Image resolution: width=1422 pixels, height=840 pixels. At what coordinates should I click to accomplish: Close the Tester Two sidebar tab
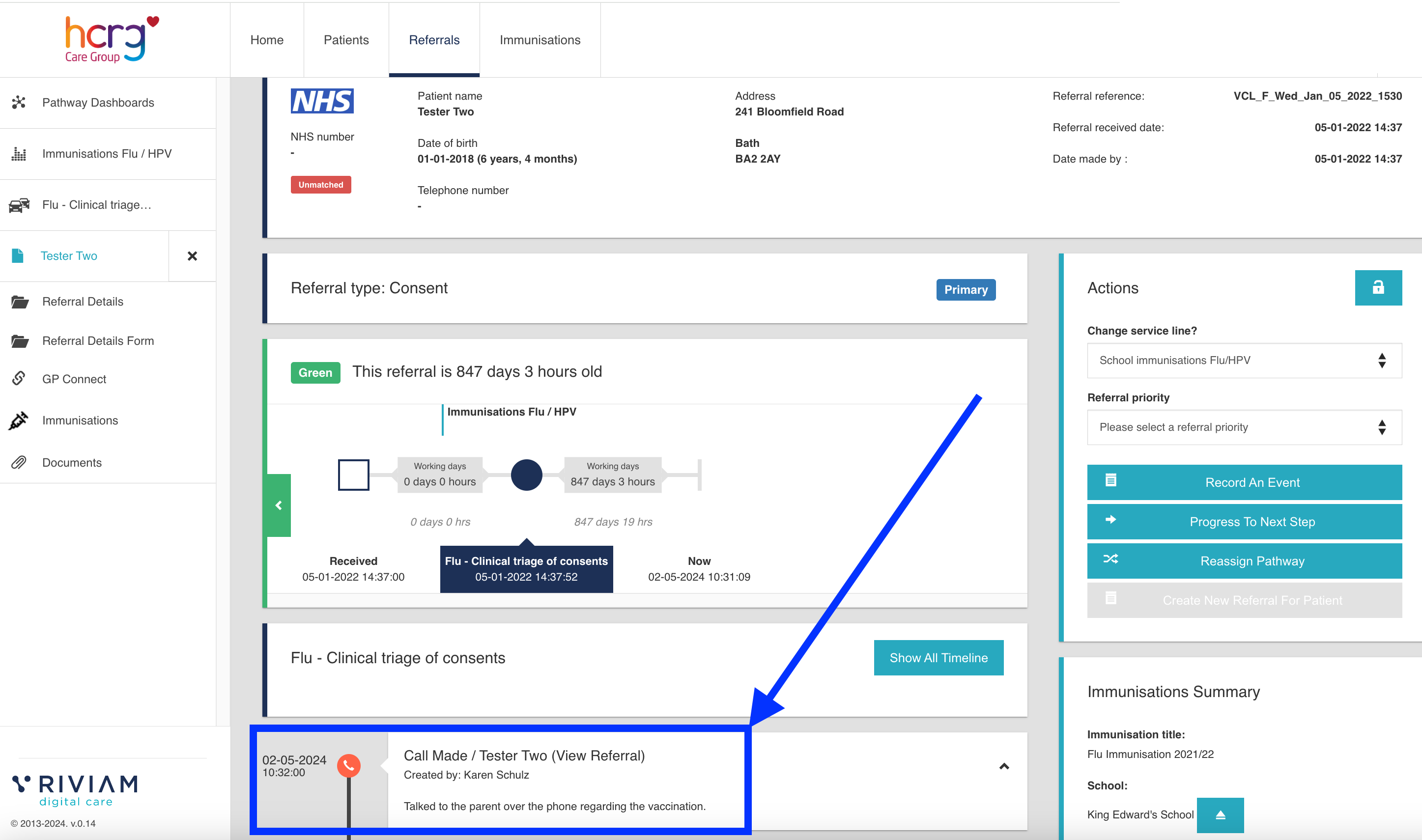pos(193,256)
